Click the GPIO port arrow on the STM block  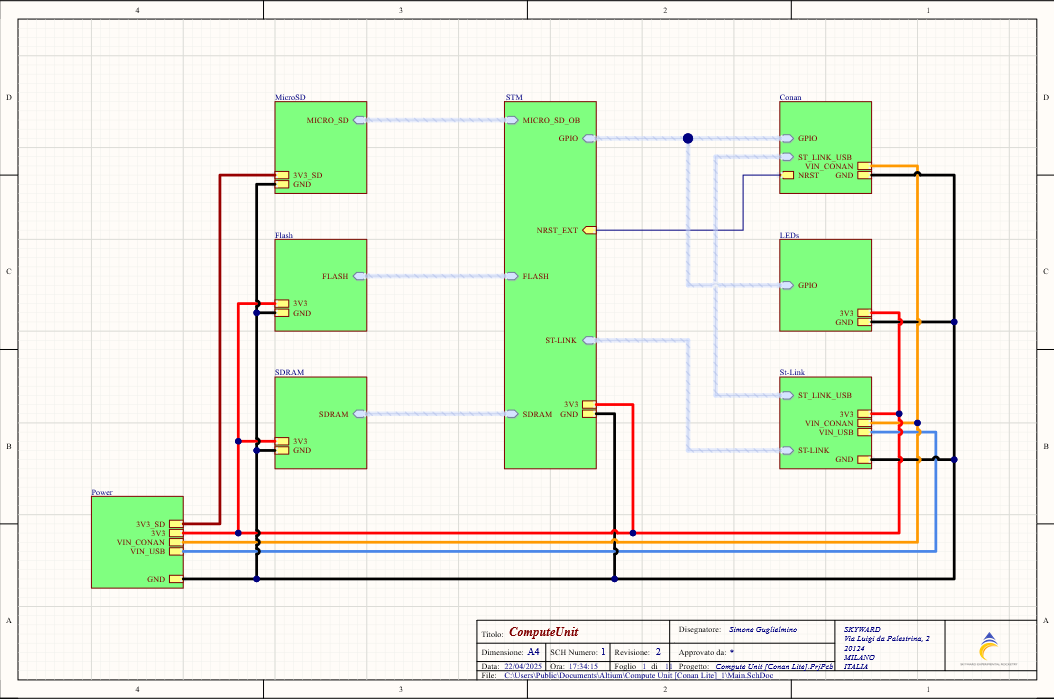(590, 138)
